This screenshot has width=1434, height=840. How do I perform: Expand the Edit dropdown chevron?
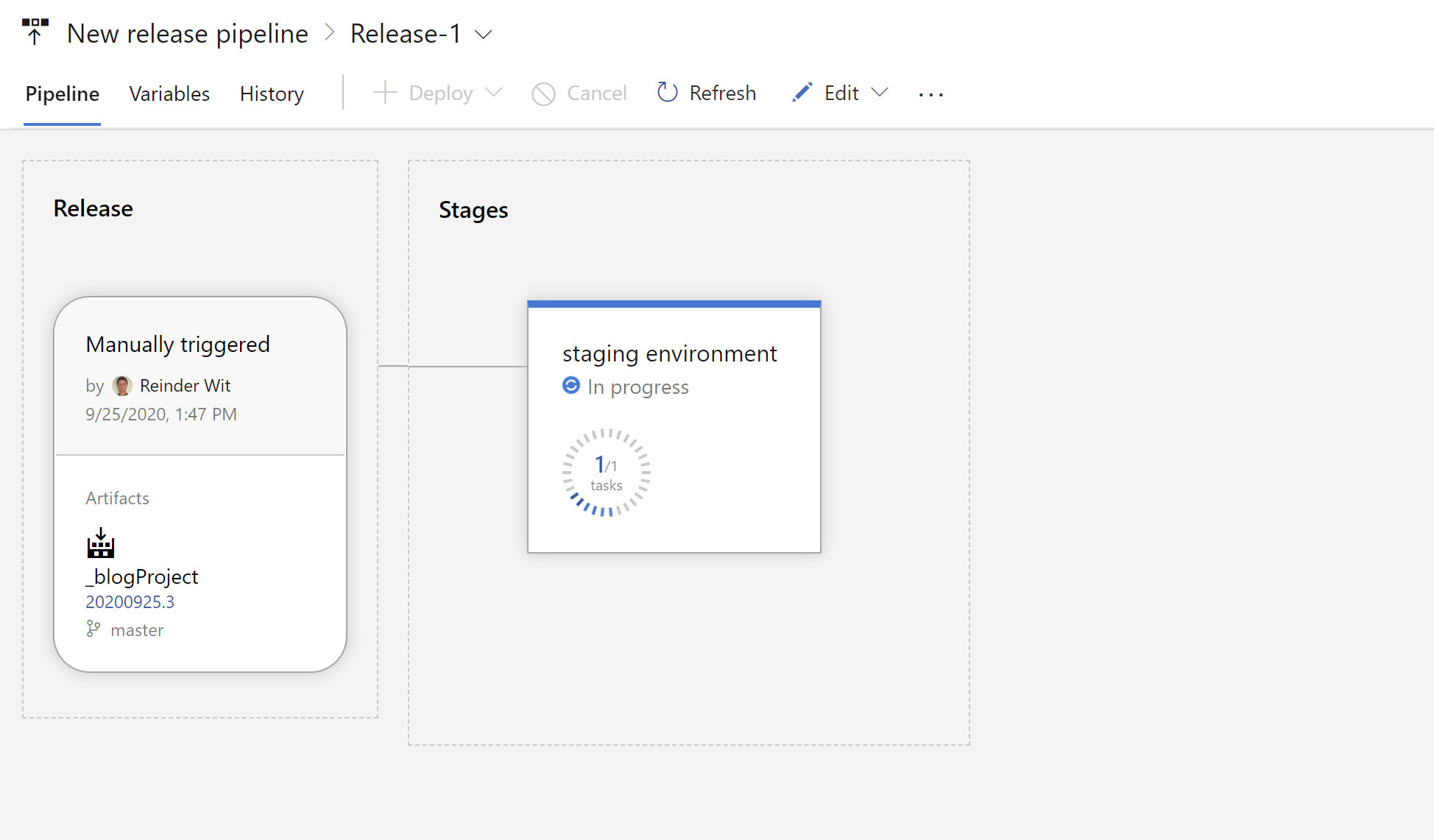(x=880, y=93)
